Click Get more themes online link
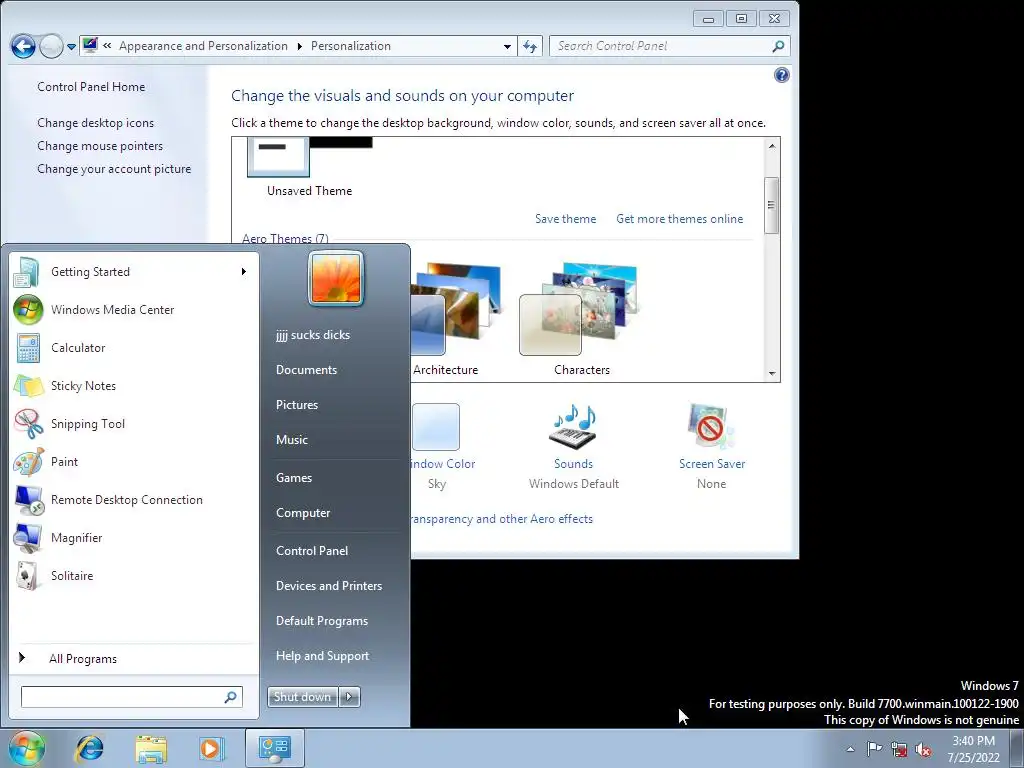 680,219
